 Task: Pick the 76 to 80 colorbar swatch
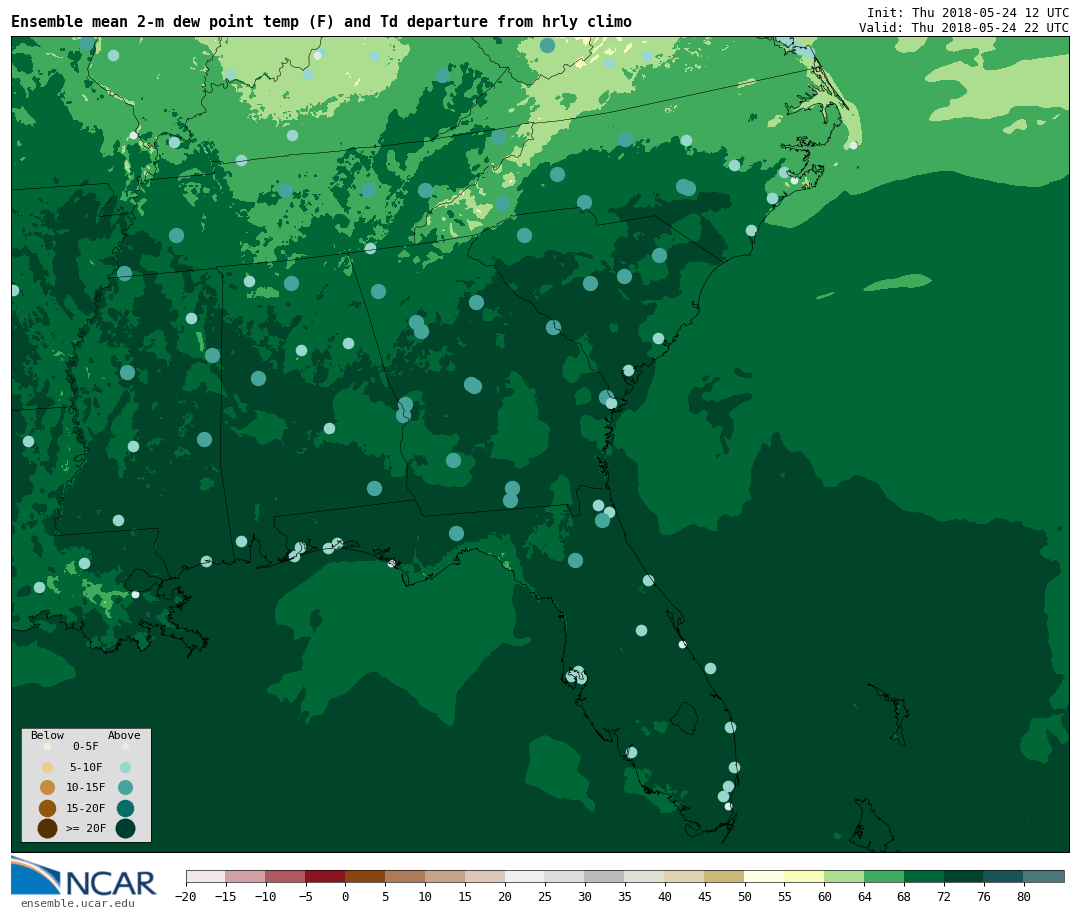1004,876
